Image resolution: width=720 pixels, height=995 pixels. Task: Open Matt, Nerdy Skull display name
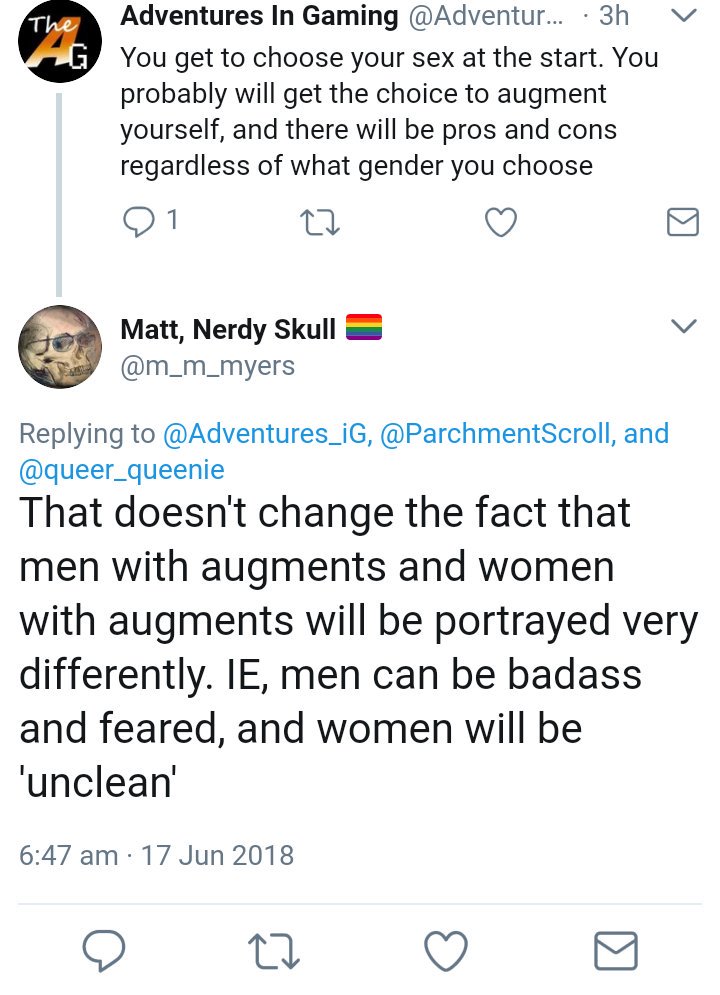tap(228, 329)
